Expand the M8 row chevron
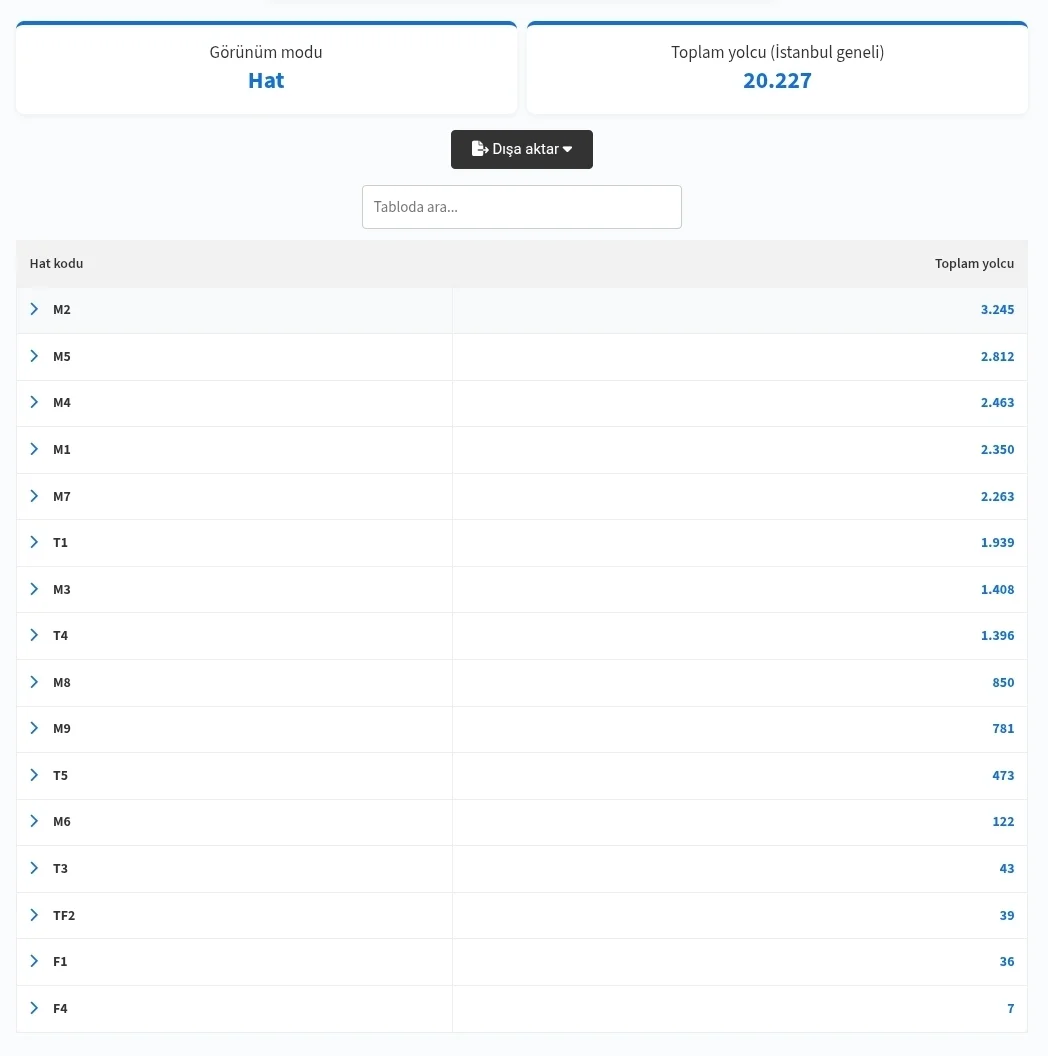The image size is (1048, 1056). click(x=34, y=682)
